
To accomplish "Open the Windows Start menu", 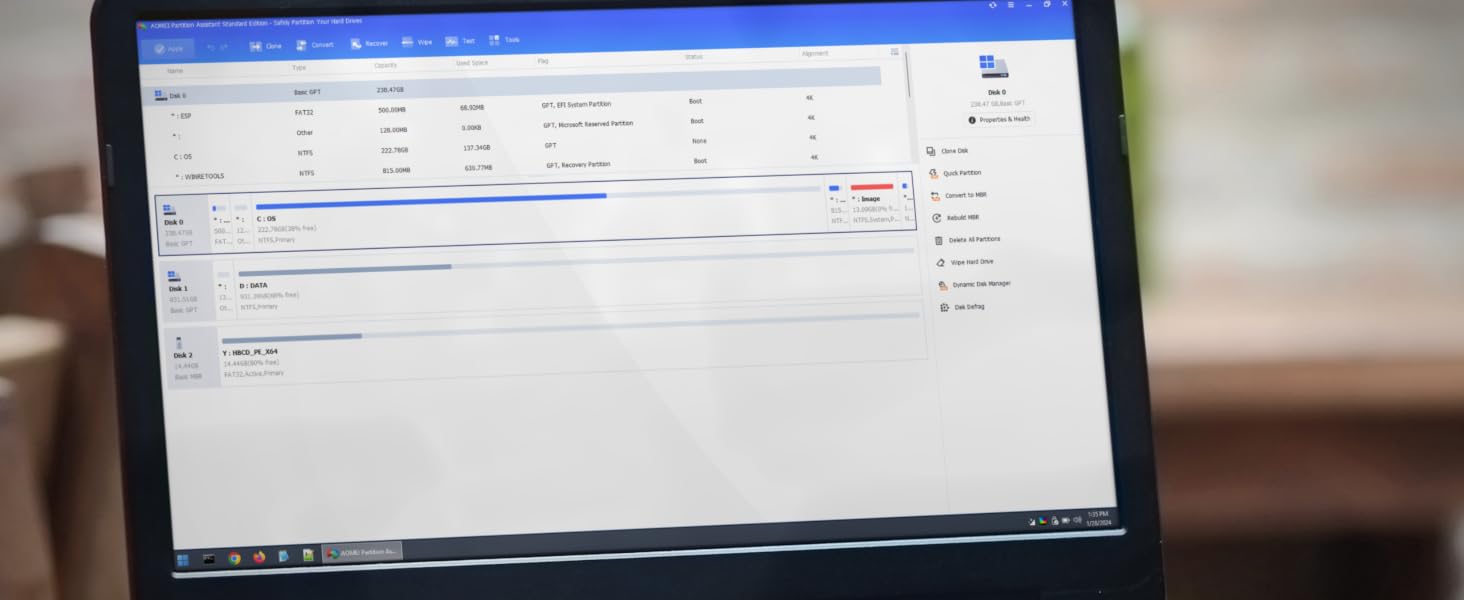I will point(183,559).
